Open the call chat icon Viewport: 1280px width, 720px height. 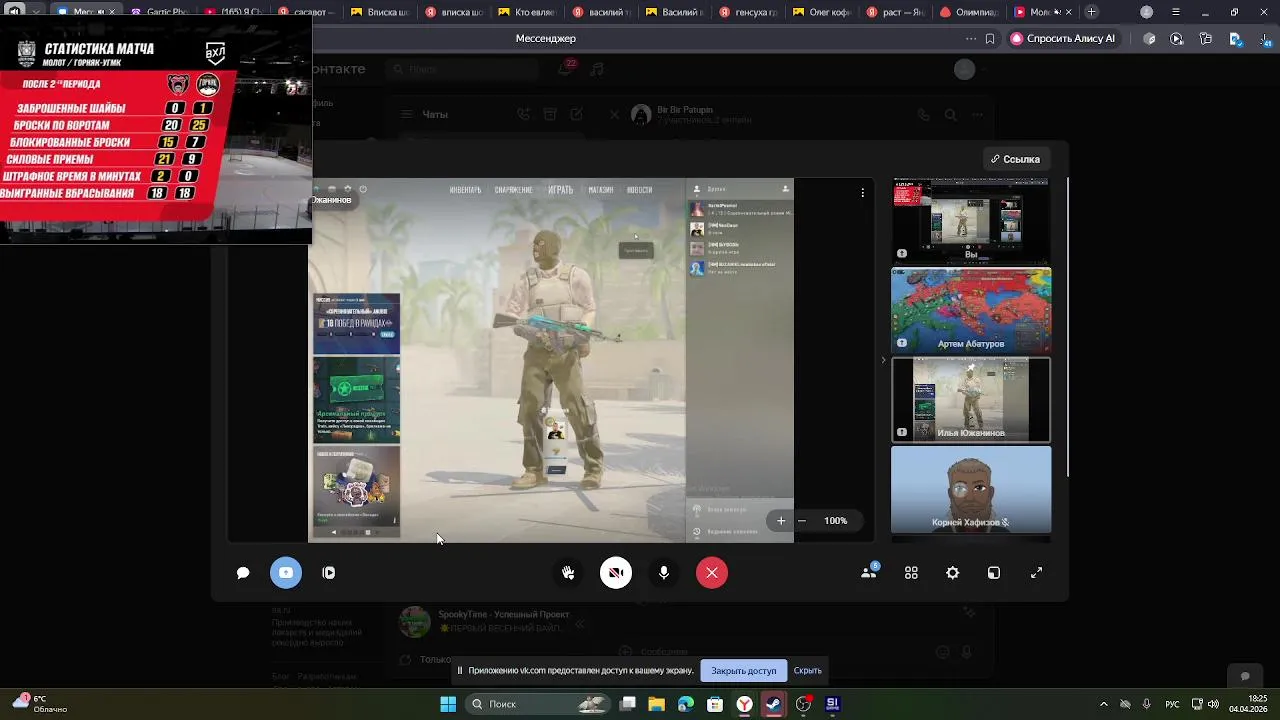coord(243,573)
